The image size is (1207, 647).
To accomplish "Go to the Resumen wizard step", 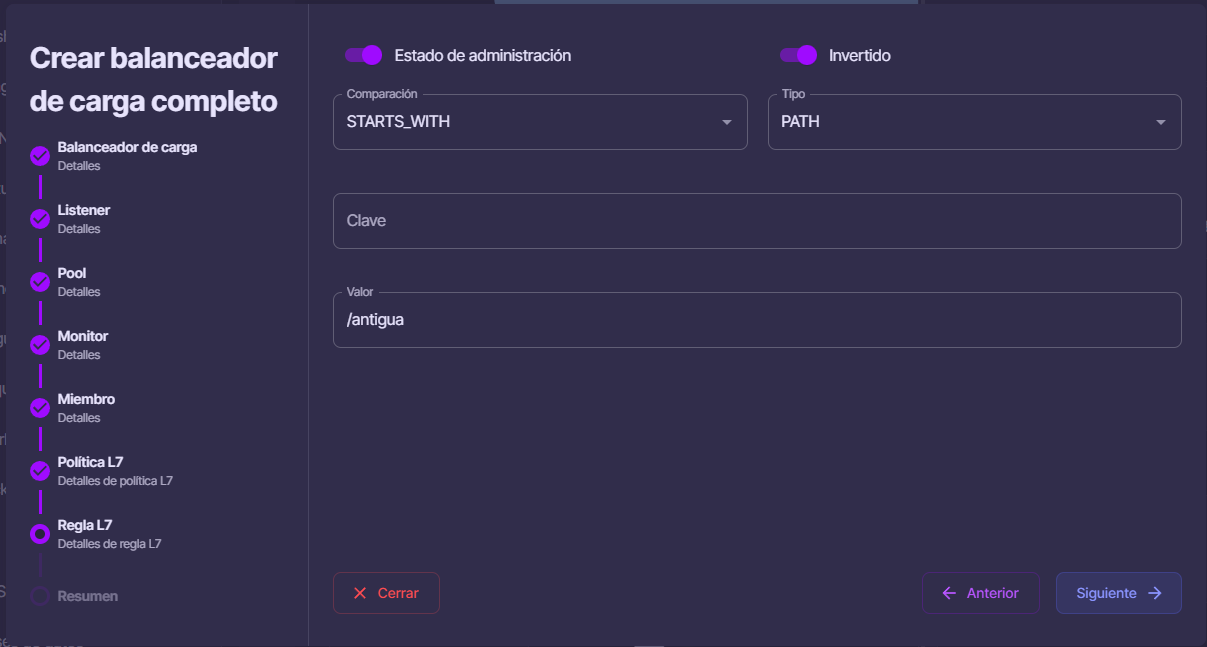I will (x=88, y=596).
